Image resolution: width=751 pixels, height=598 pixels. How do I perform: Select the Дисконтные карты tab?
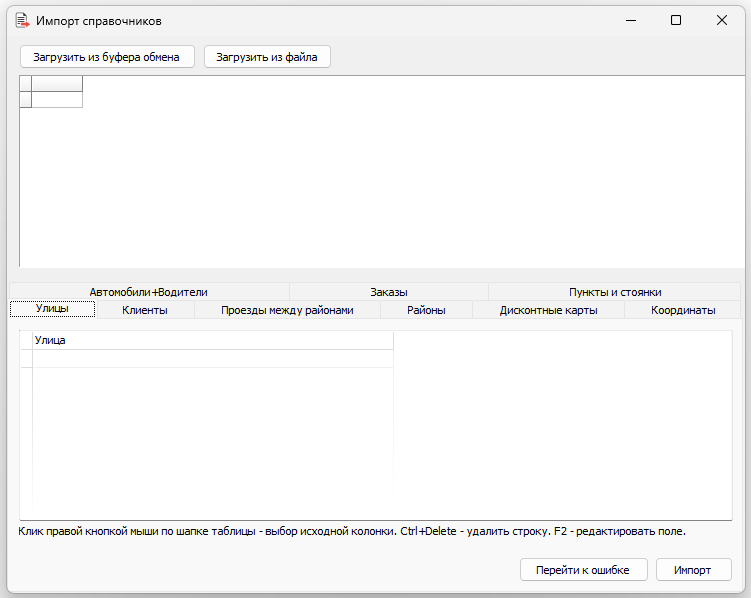pyautogui.click(x=548, y=310)
